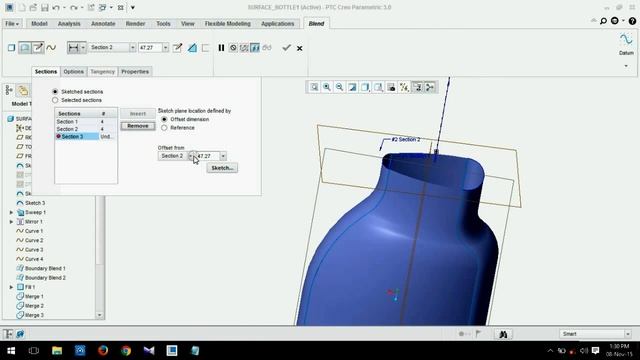Screen dimensions: 640x360
Task: Select Boundary Blend 1 in model tree
Action: tap(41, 268)
